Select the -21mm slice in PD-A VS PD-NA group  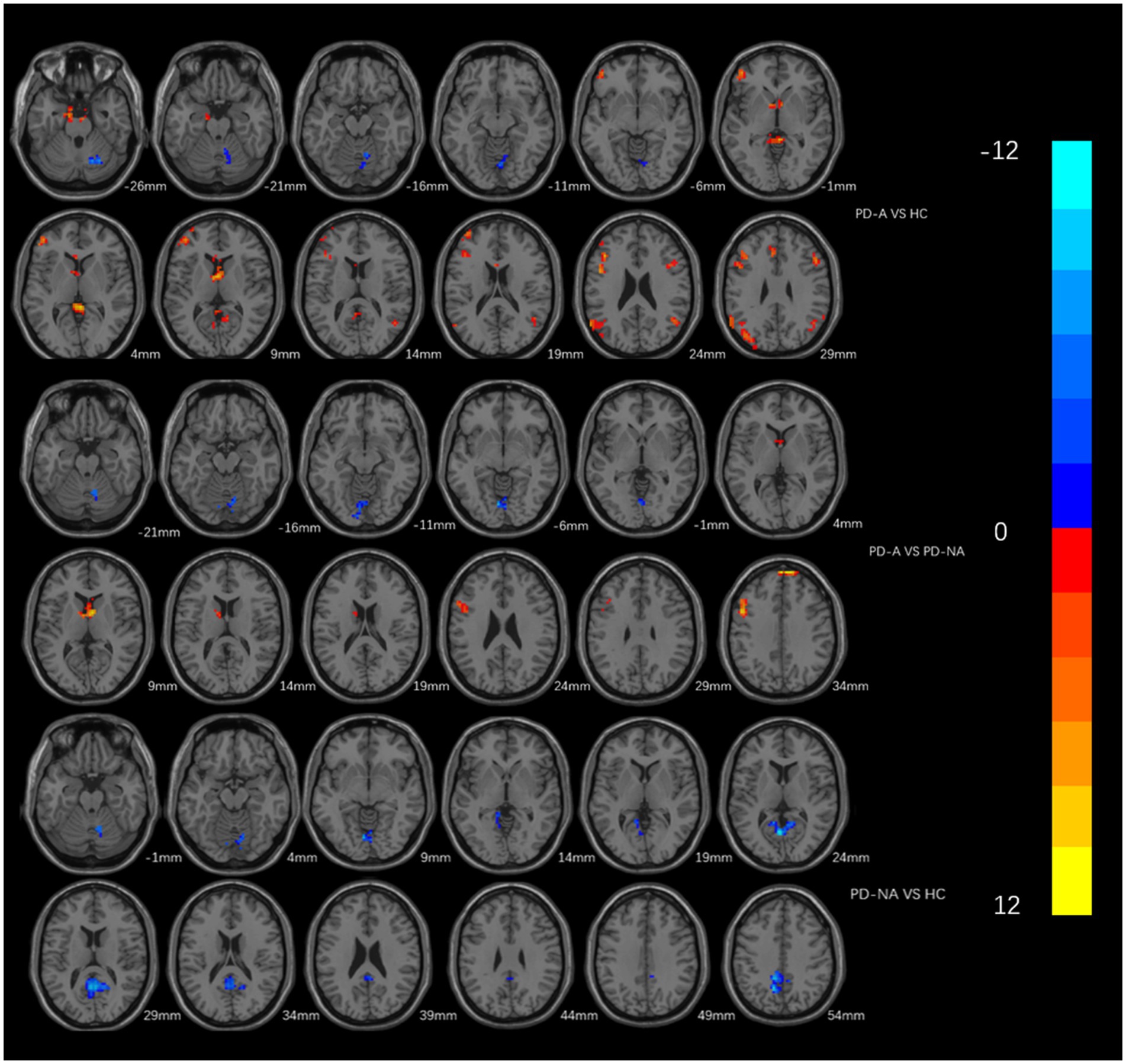click(87, 459)
